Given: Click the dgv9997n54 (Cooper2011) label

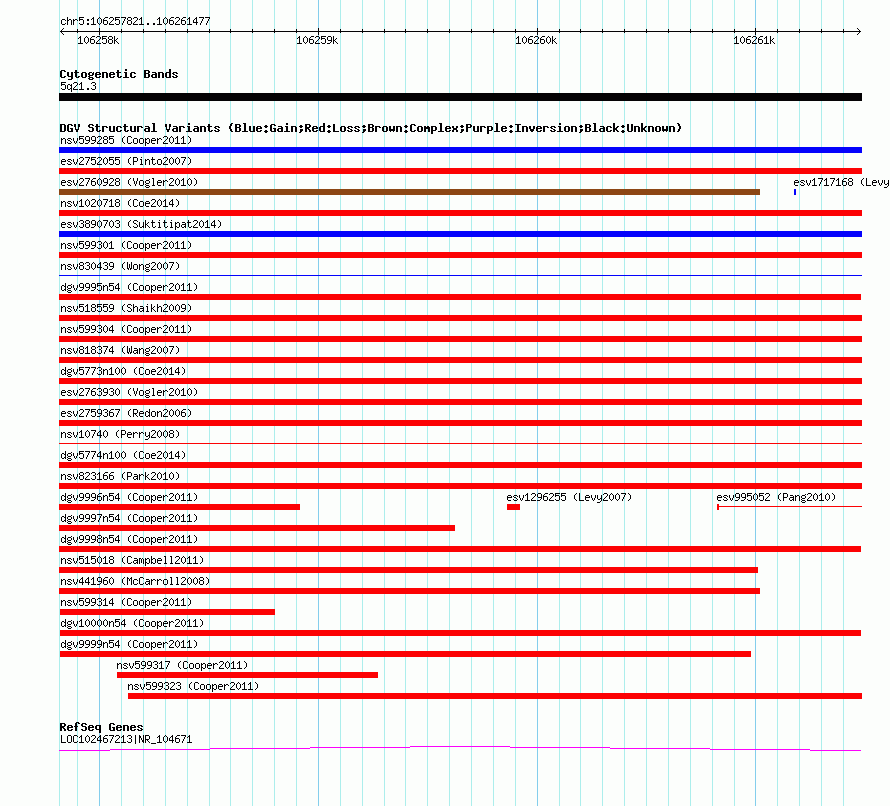Looking at the screenshot, I should tap(129, 518).
